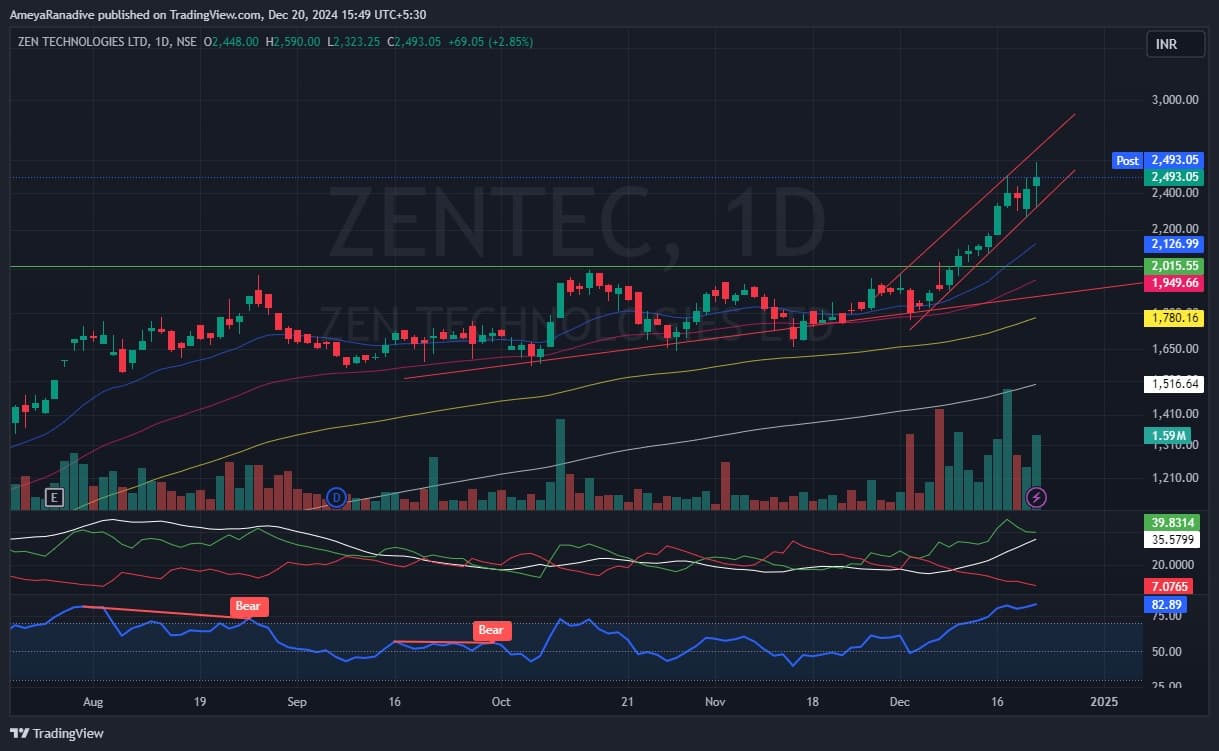Click the low value L2,323.25

click(355, 42)
